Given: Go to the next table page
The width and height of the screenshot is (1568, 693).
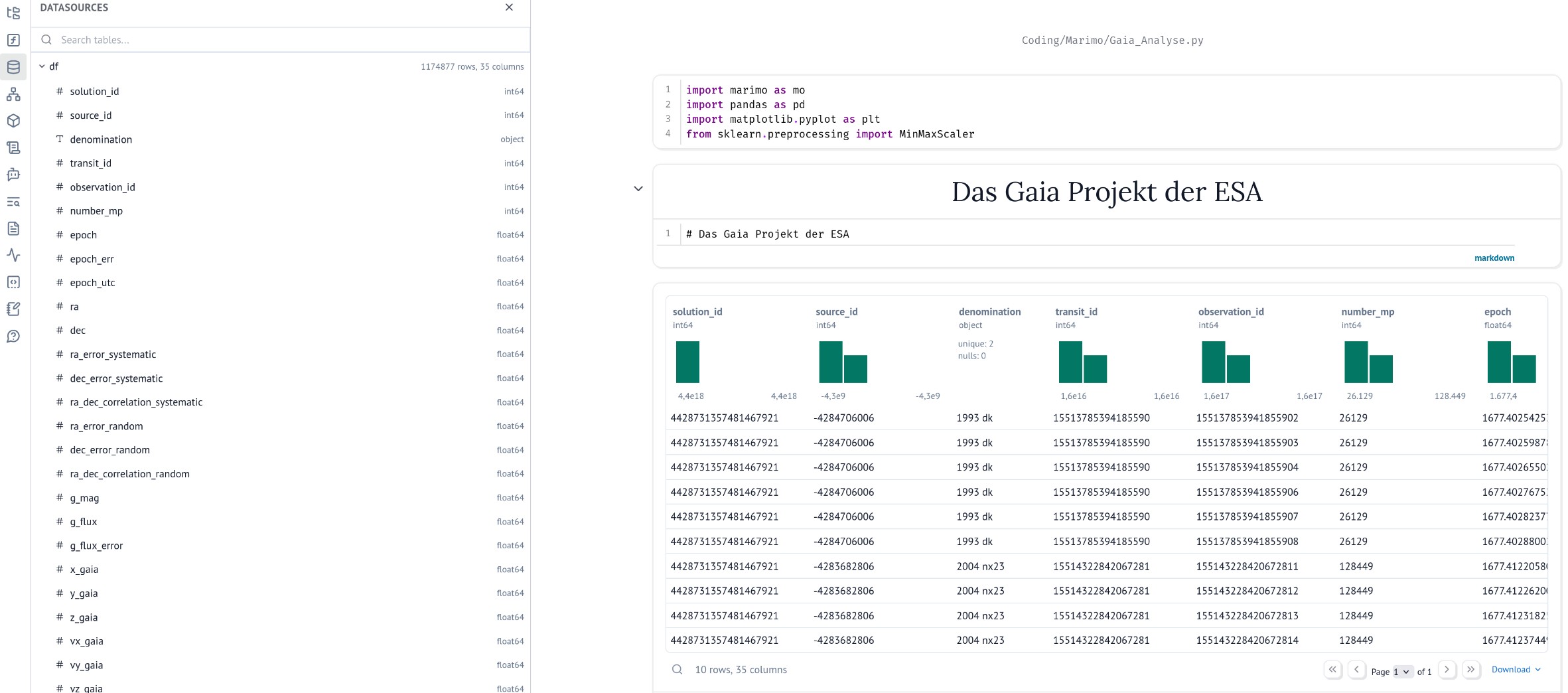Looking at the screenshot, I should pos(1447,670).
